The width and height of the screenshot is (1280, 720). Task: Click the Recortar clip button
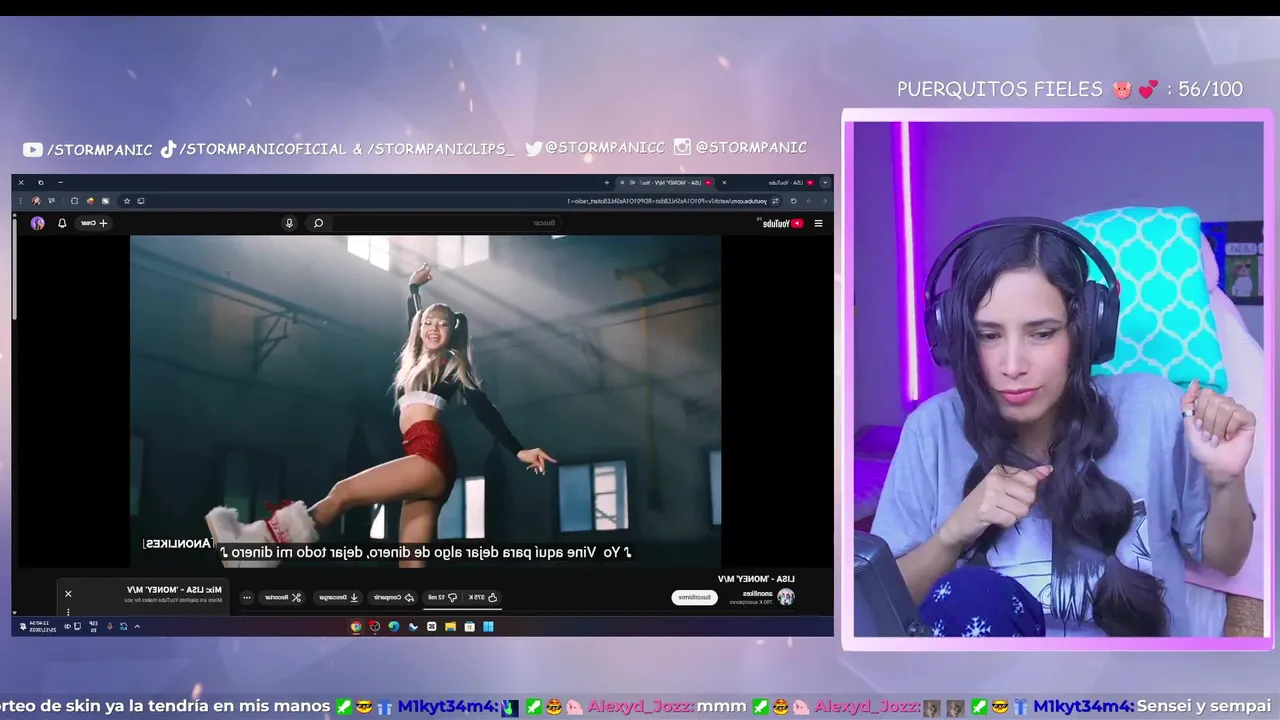point(282,597)
